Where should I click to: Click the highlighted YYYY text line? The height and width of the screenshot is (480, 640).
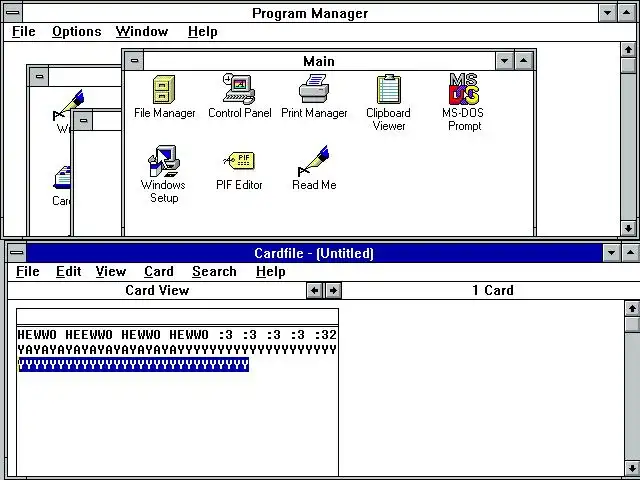133,364
